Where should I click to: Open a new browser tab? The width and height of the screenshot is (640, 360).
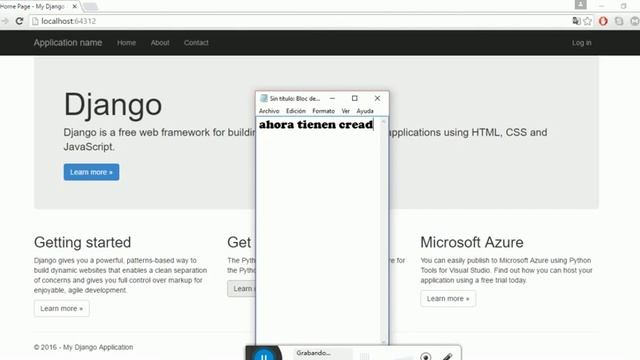coord(91,7)
